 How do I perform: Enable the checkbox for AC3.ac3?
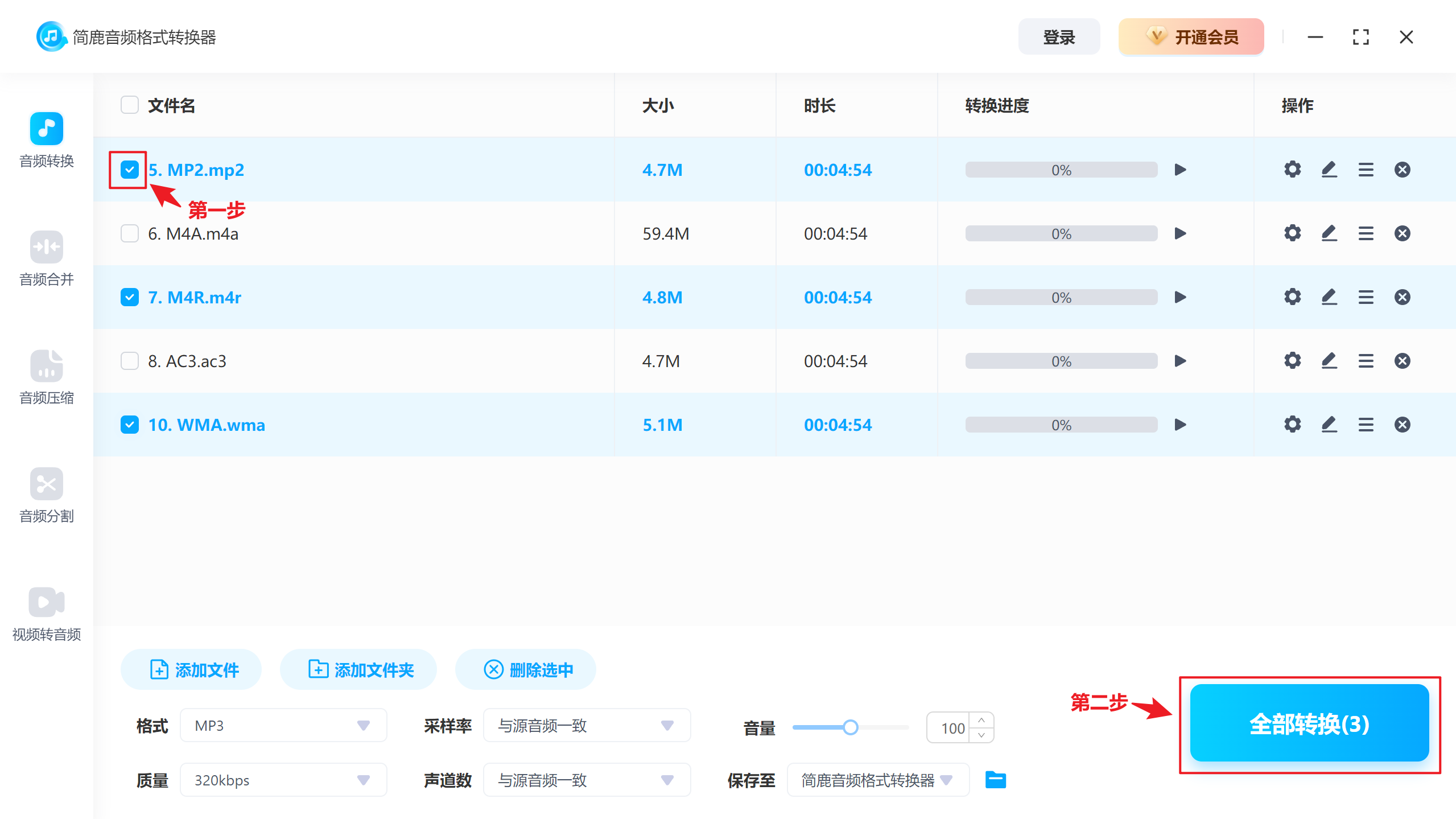pyautogui.click(x=129, y=360)
